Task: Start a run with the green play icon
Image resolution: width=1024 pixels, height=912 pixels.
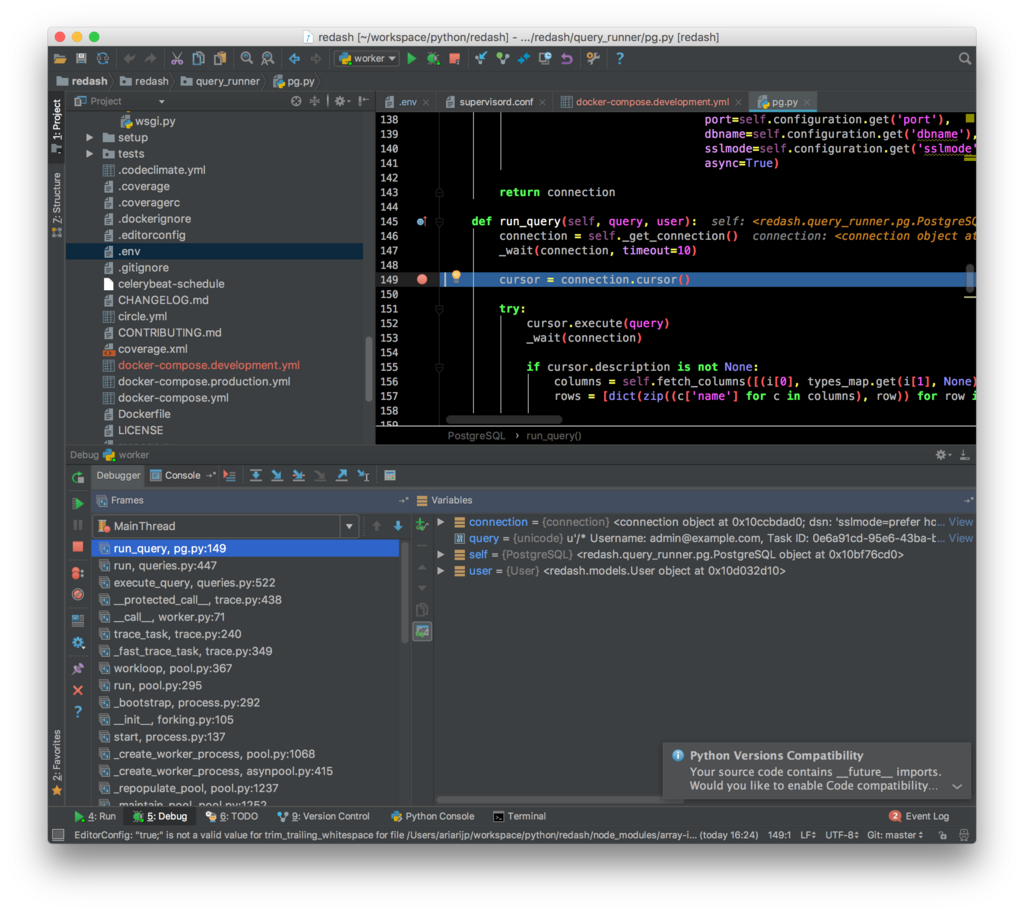Action: 411,59
